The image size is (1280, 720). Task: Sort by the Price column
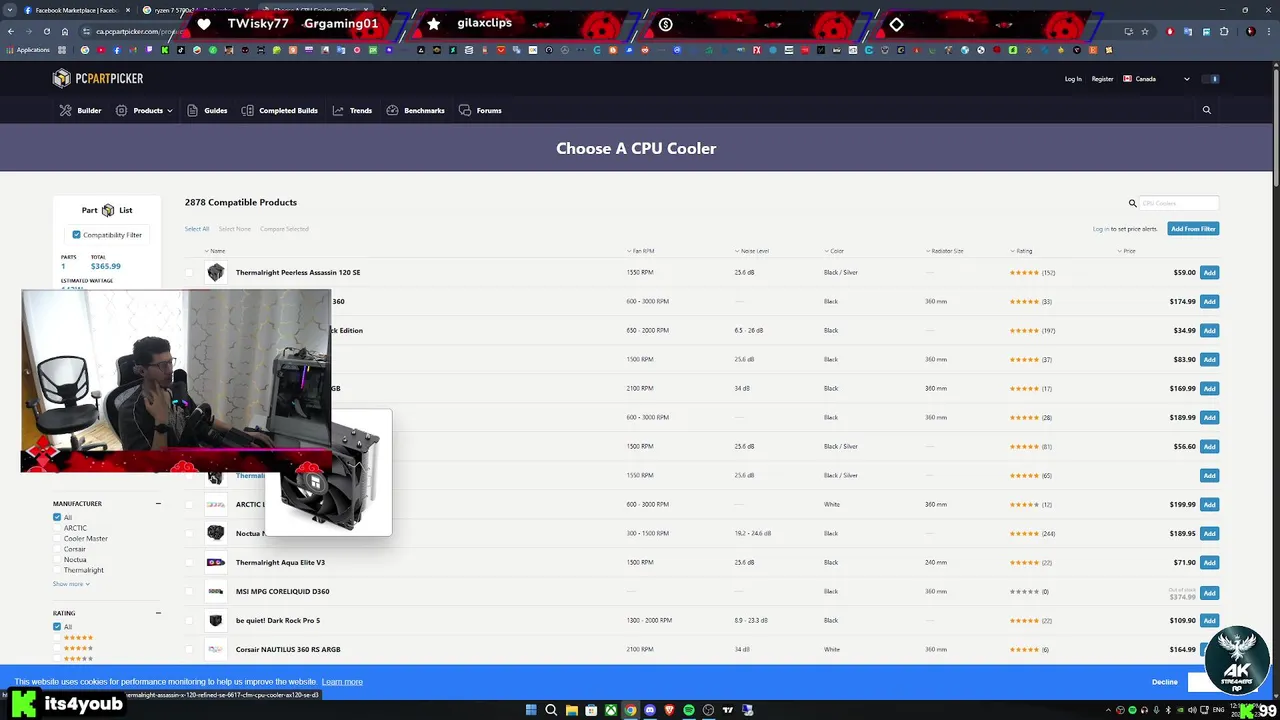(x=1127, y=251)
